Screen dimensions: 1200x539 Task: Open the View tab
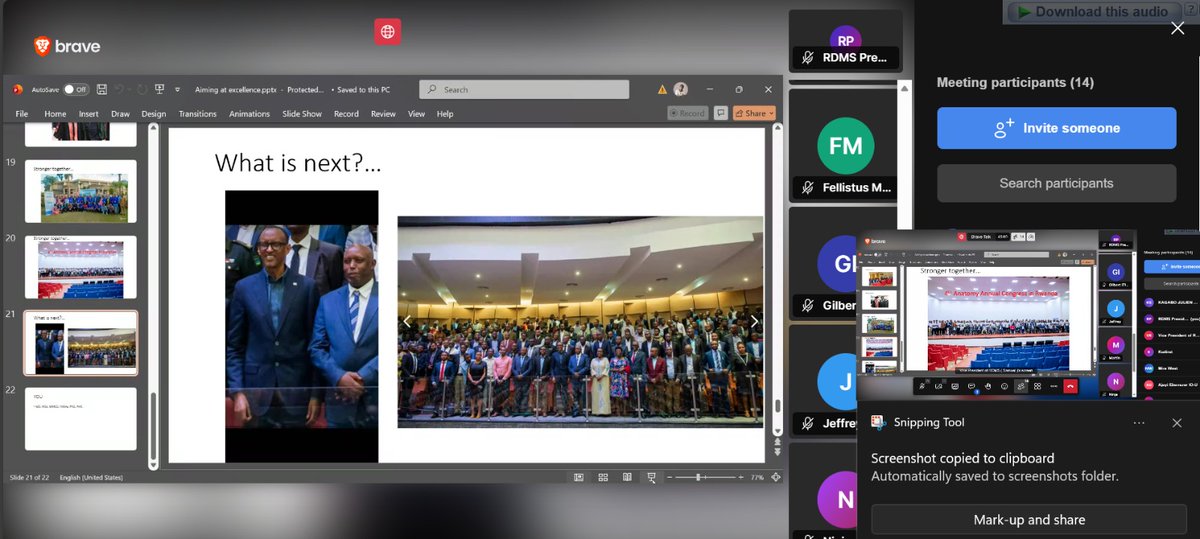416,114
